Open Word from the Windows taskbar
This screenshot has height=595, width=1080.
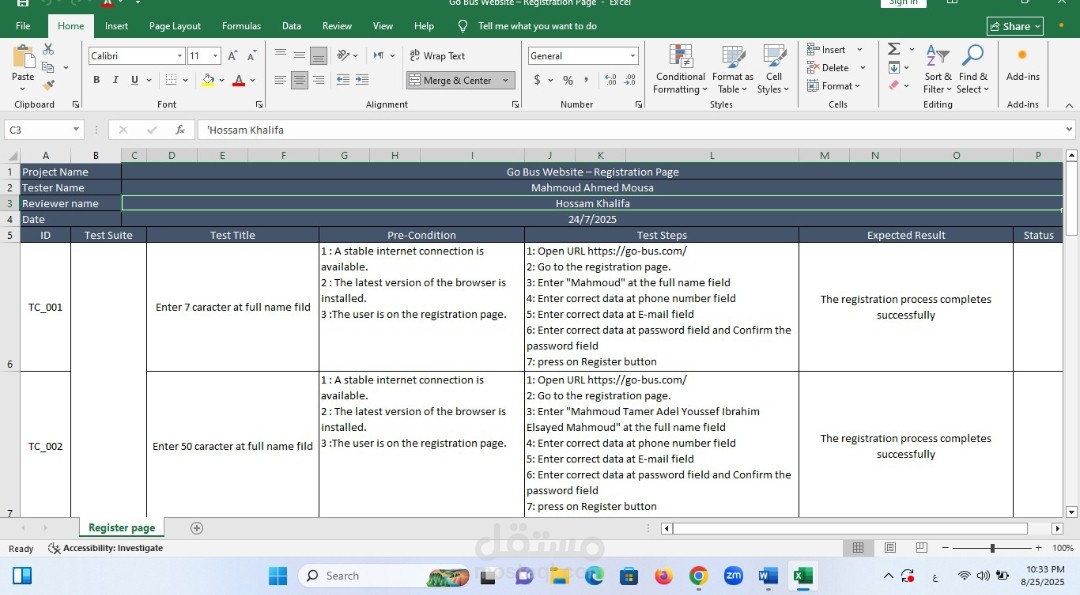(768, 575)
